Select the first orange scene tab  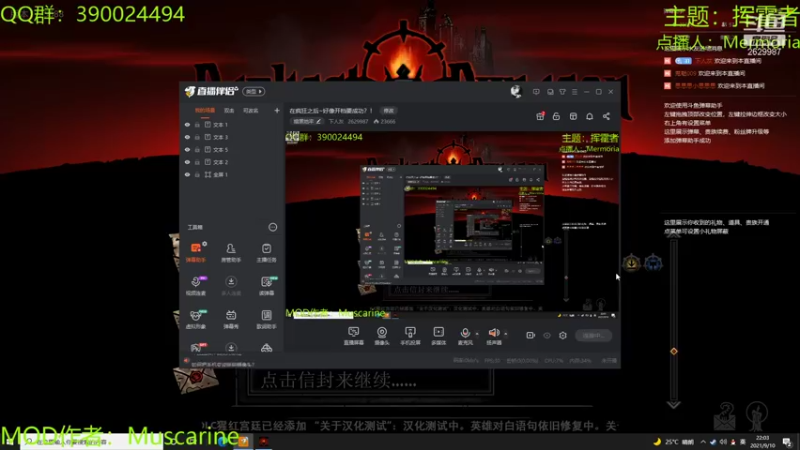click(x=205, y=110)
